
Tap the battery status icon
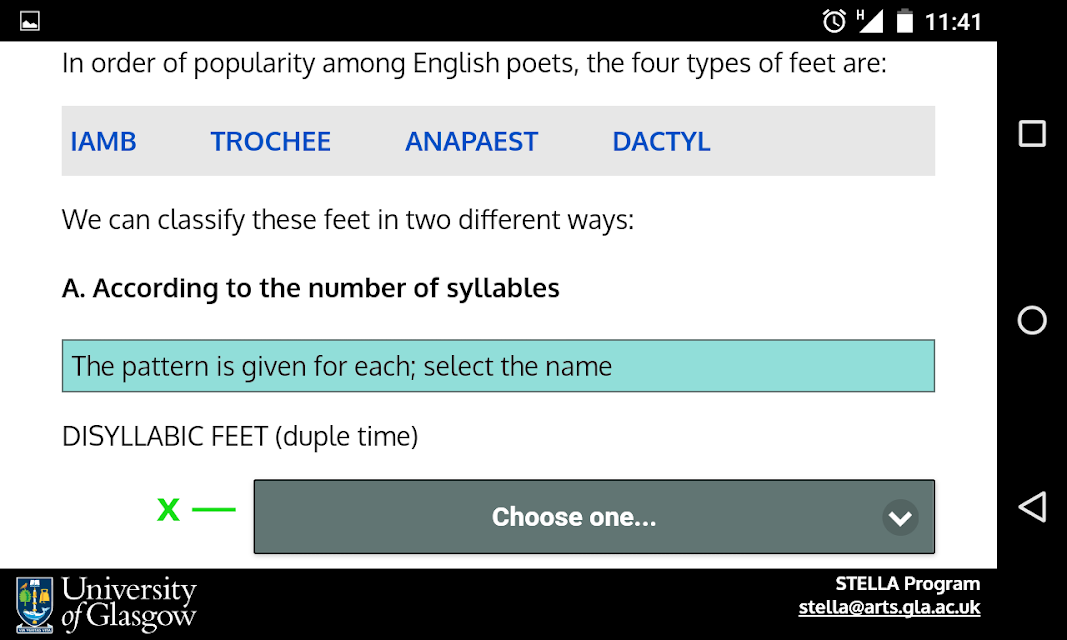(x=904, y=21)
